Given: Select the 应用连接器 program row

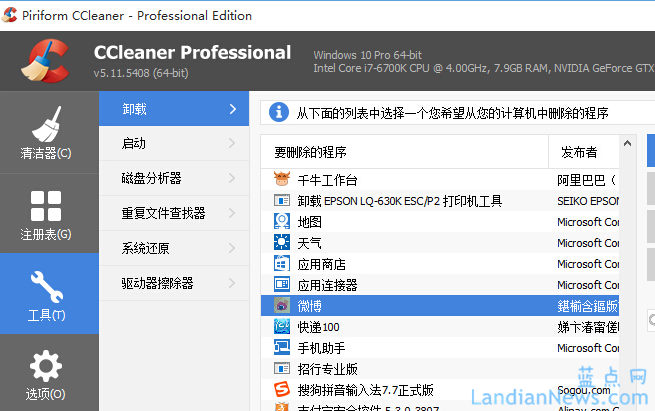Looking at the screenshot, I should 440,284.
